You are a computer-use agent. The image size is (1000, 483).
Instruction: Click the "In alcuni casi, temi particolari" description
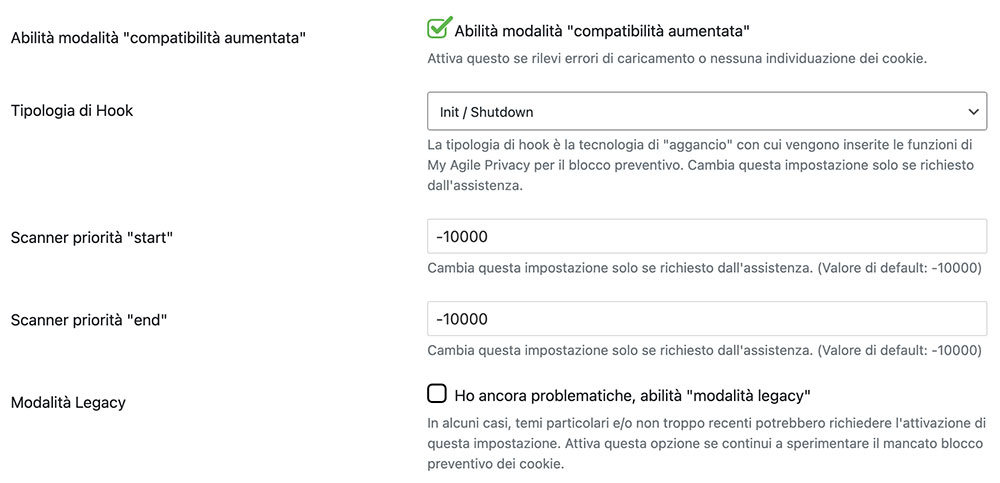point(707,443)
